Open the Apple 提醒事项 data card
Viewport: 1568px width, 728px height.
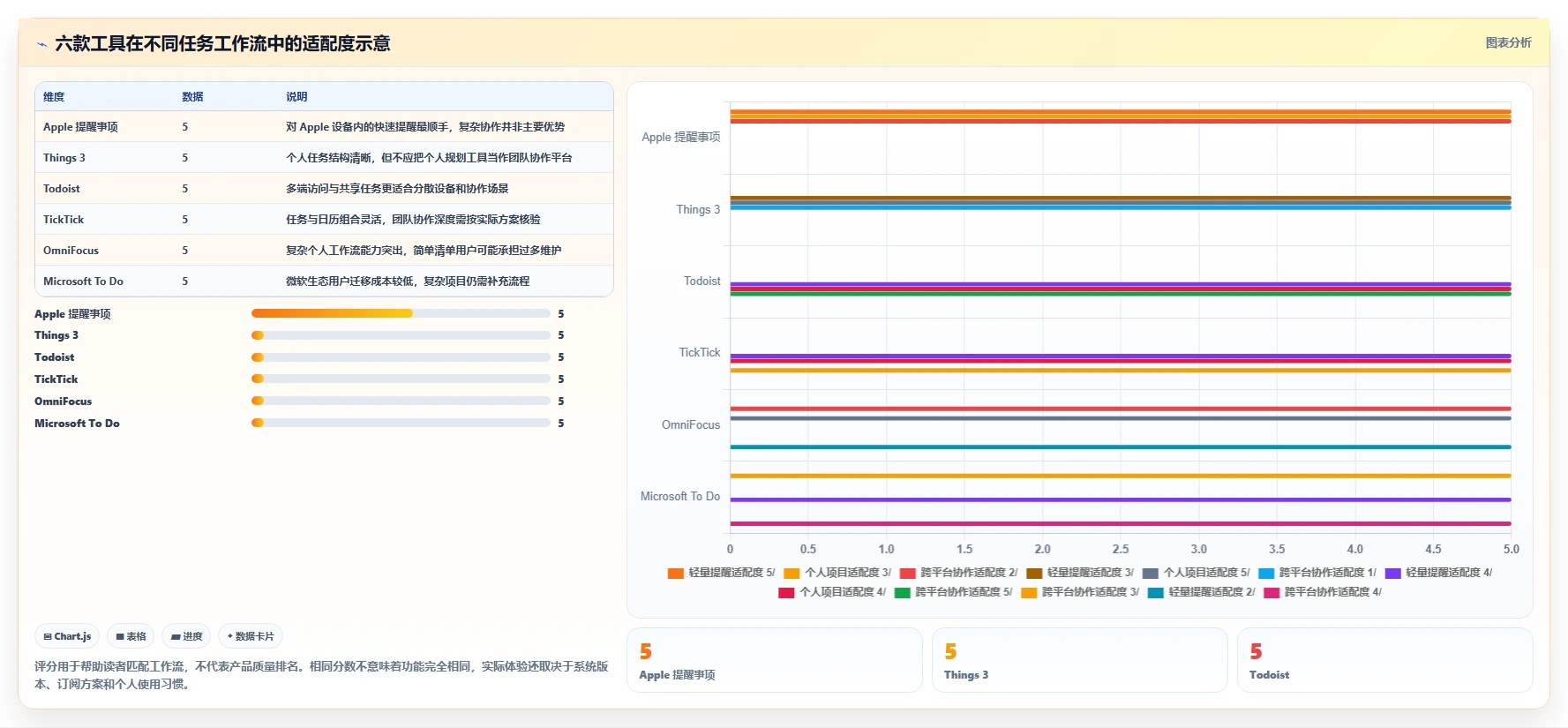[775, 660]
